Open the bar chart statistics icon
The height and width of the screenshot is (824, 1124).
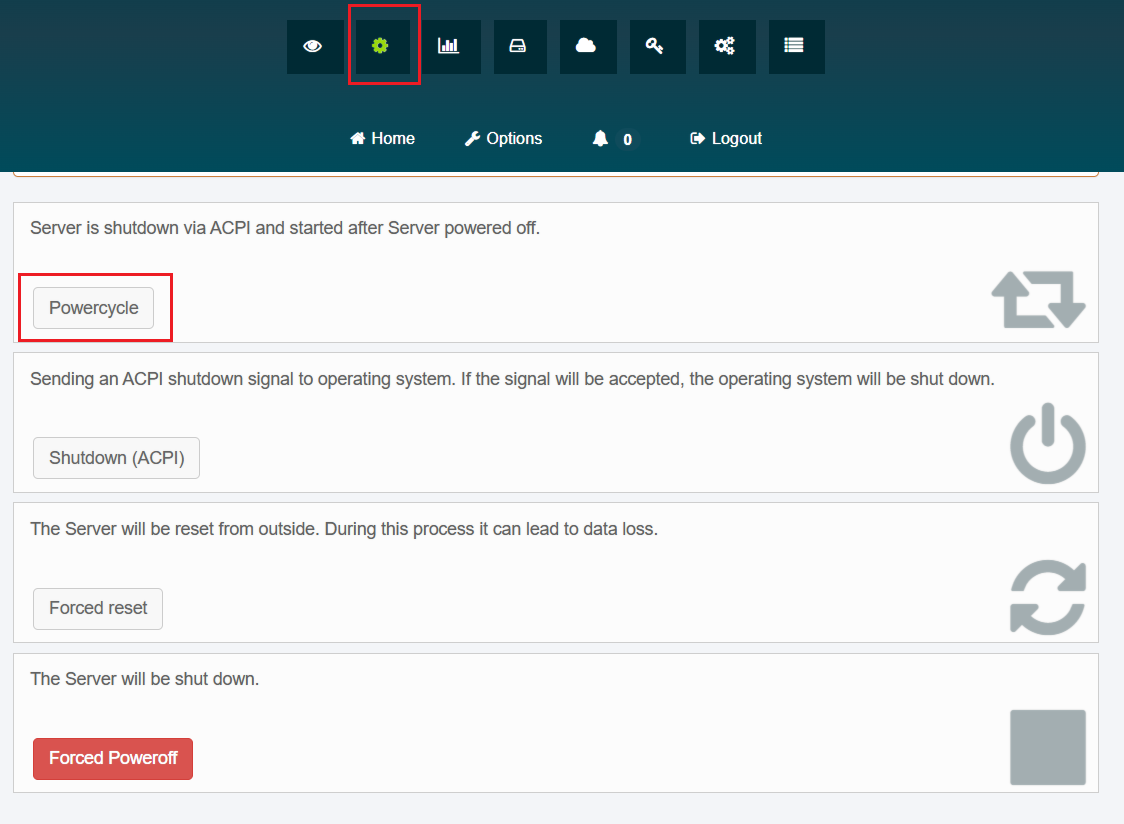448,46
